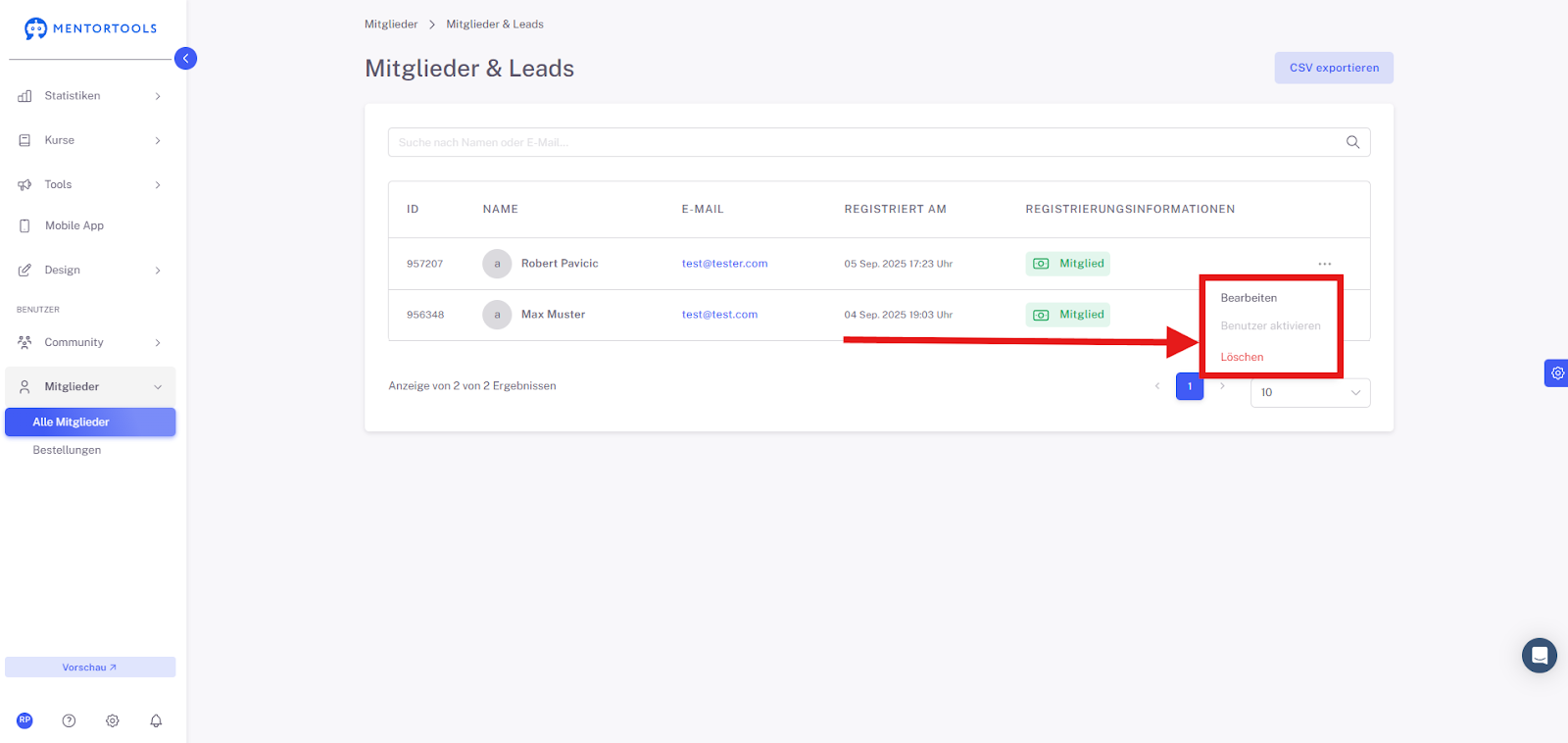This screenshot has width=1568, height=743.
Task: Click the name Max Muster
Action: (x=553, y=315)
